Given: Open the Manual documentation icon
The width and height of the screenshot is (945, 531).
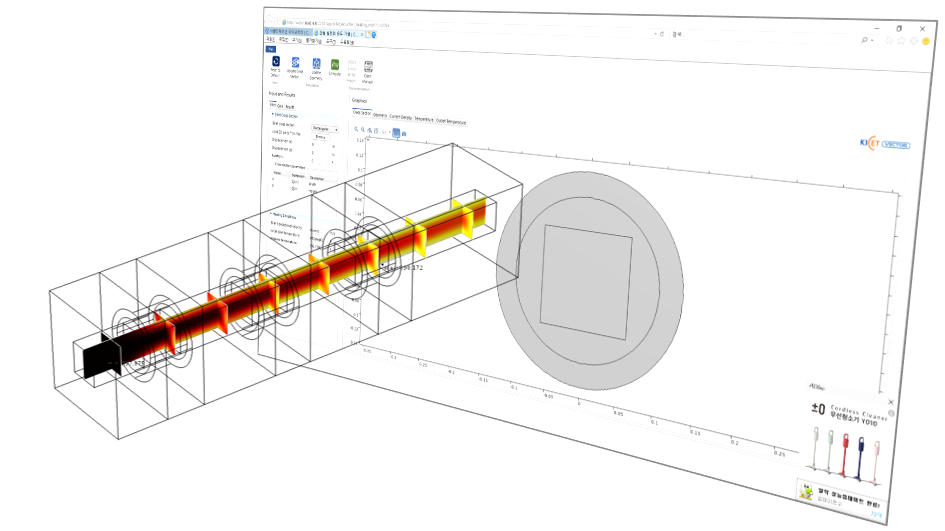Looking at the screenshot, I should point(368,68).
